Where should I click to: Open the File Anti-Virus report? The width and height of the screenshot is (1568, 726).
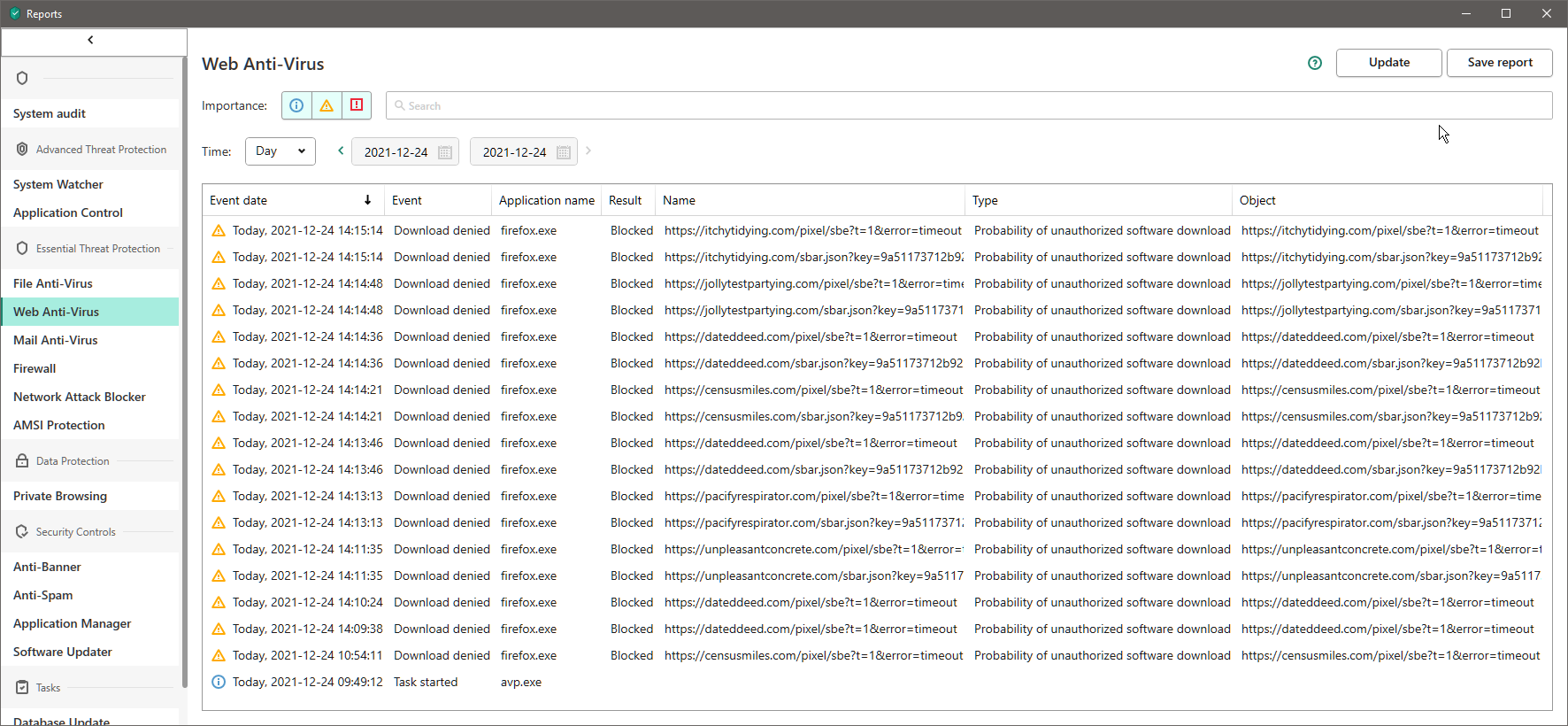[53, 283]
